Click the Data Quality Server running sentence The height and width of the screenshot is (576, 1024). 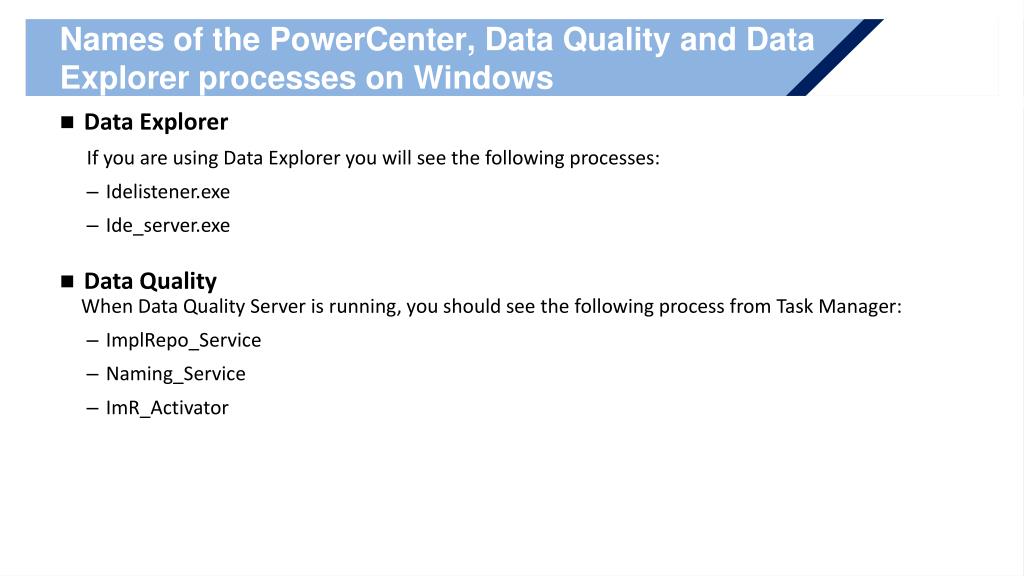point(491,307)
